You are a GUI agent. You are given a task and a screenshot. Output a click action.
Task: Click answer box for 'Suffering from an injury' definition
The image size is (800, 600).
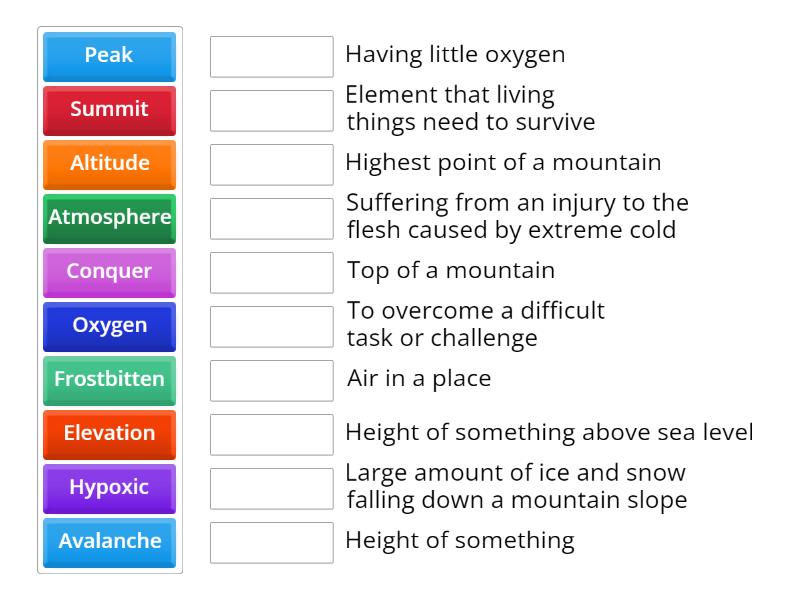coord(272,219)
